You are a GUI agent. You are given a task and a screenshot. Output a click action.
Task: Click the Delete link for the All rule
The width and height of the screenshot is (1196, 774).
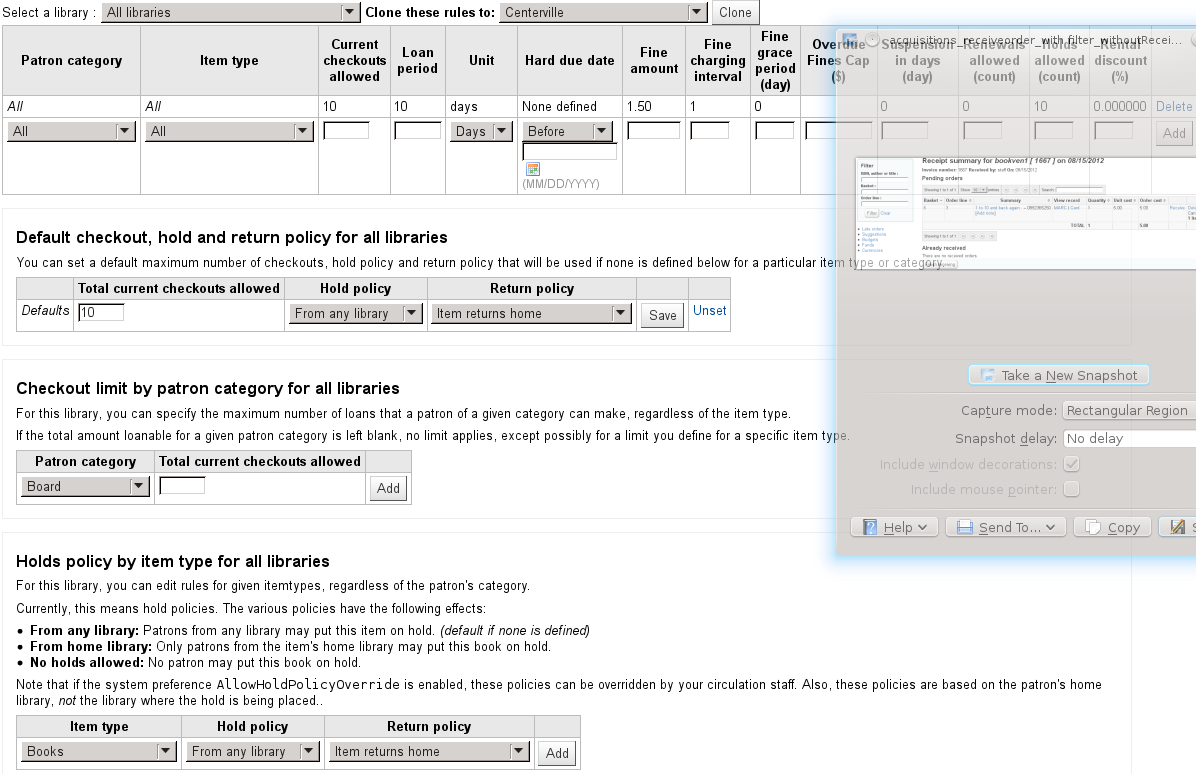(1174, 106)
